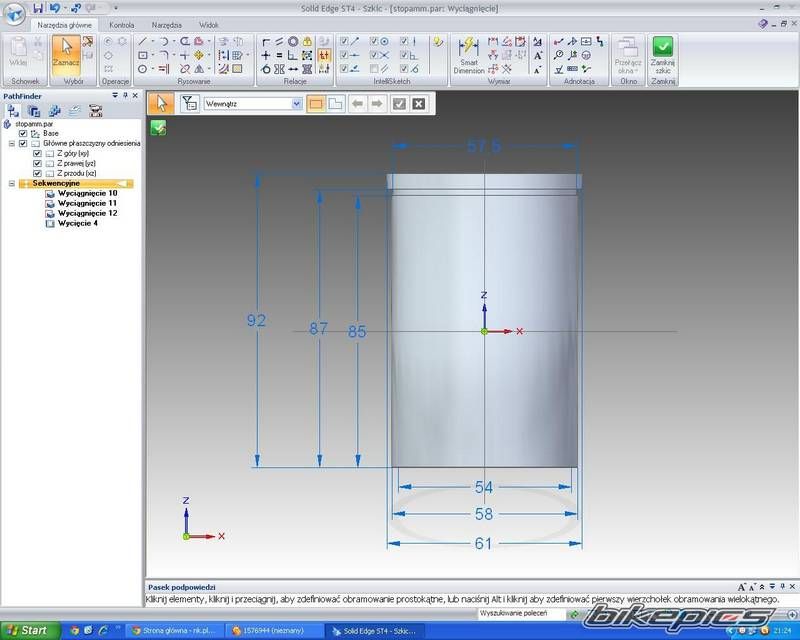Switch to the 1576944 taskbar window
Screen dimensions: 800x640
point(274,631)
